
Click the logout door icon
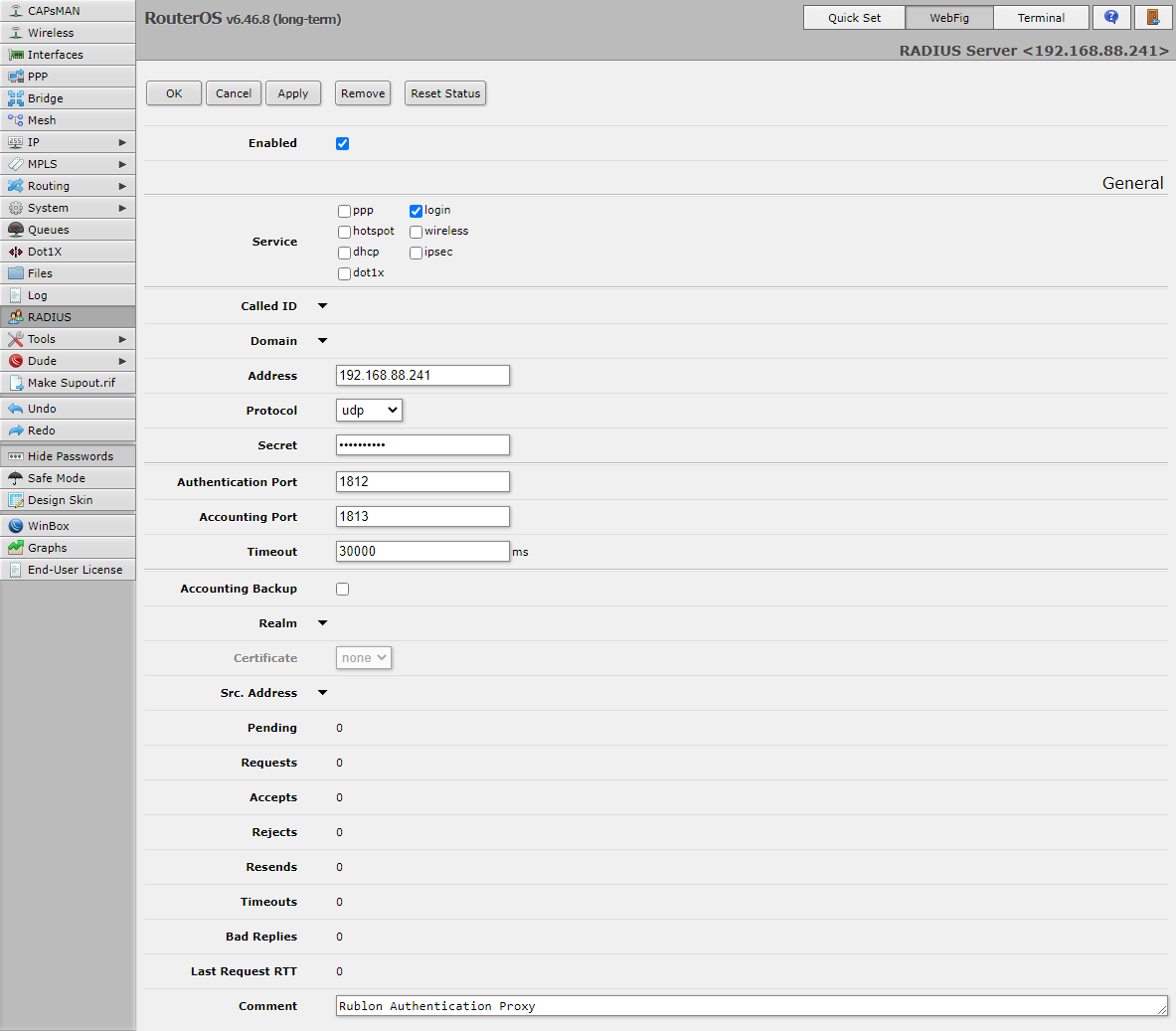(1153, 18)
